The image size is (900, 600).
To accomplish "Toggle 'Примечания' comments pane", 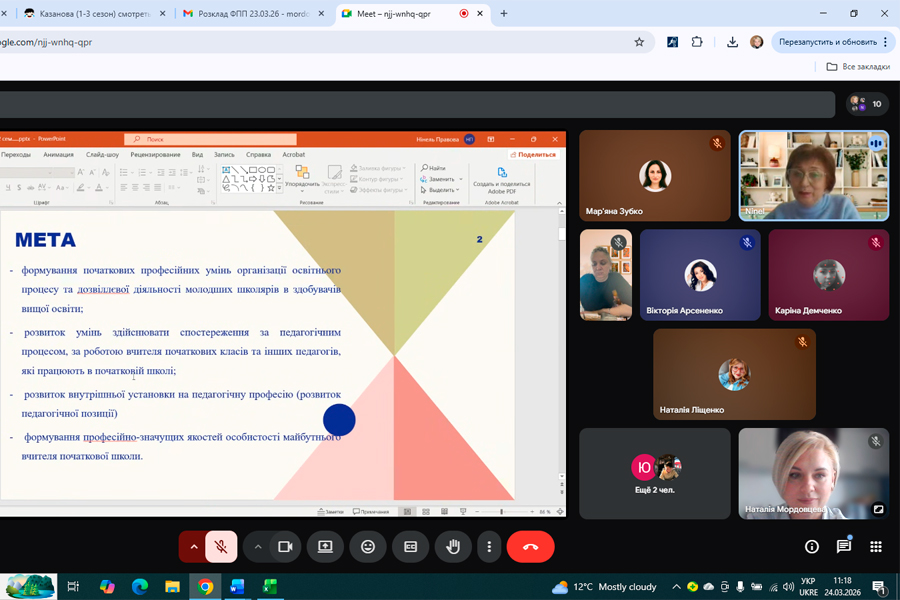I will [x=371, y=512].
